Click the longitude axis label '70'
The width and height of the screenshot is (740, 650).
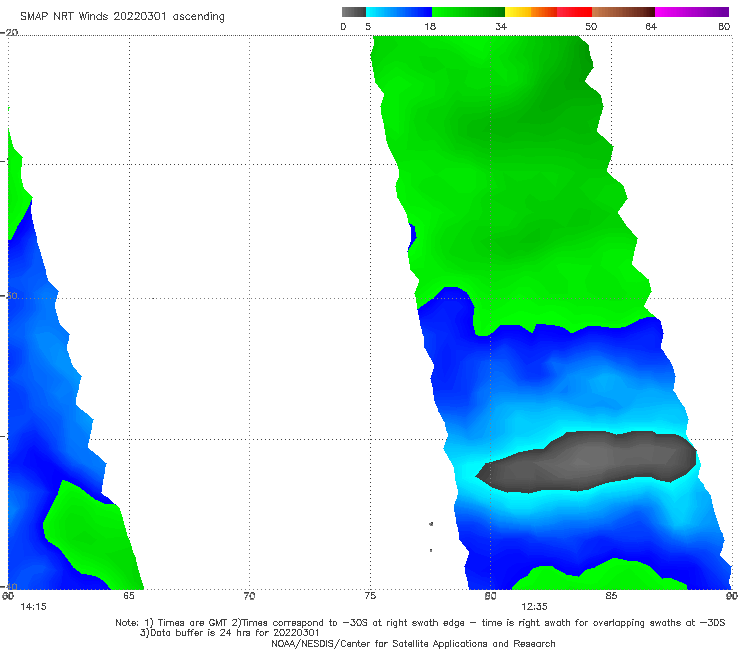click(x=249, y=596)
